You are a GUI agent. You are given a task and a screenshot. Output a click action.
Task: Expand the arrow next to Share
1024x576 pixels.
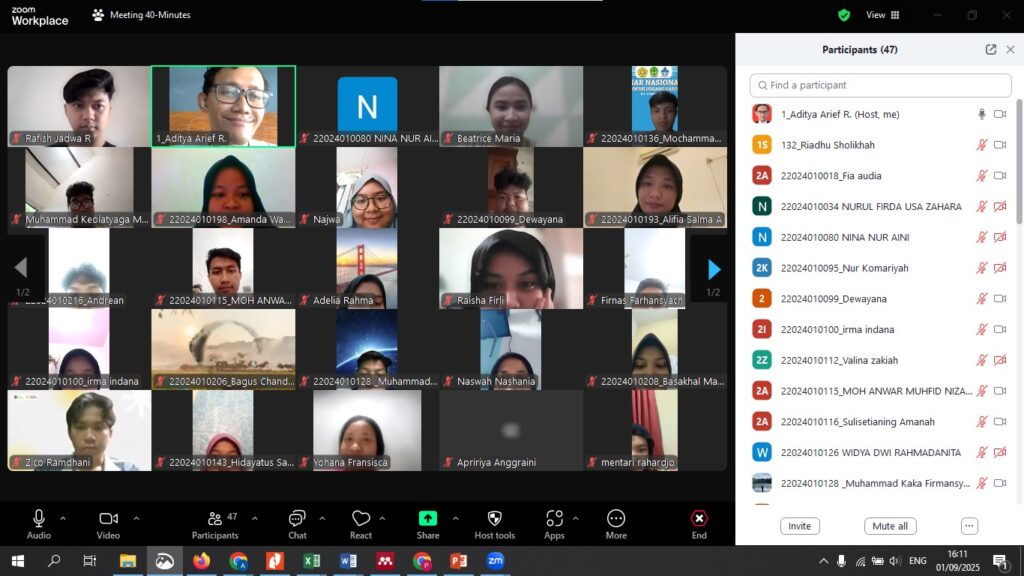coord(455,519)
